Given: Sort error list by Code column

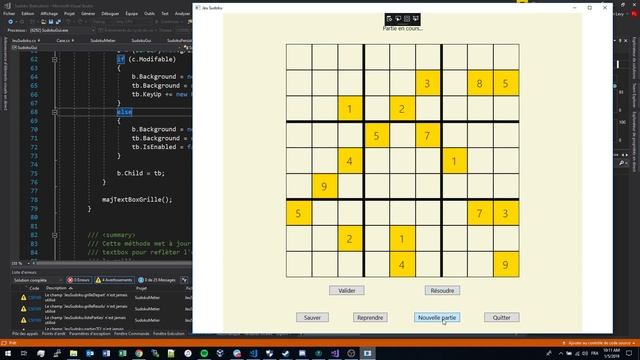Looking at the screenshot, I should pyautogui.click(x=34, y=288).
